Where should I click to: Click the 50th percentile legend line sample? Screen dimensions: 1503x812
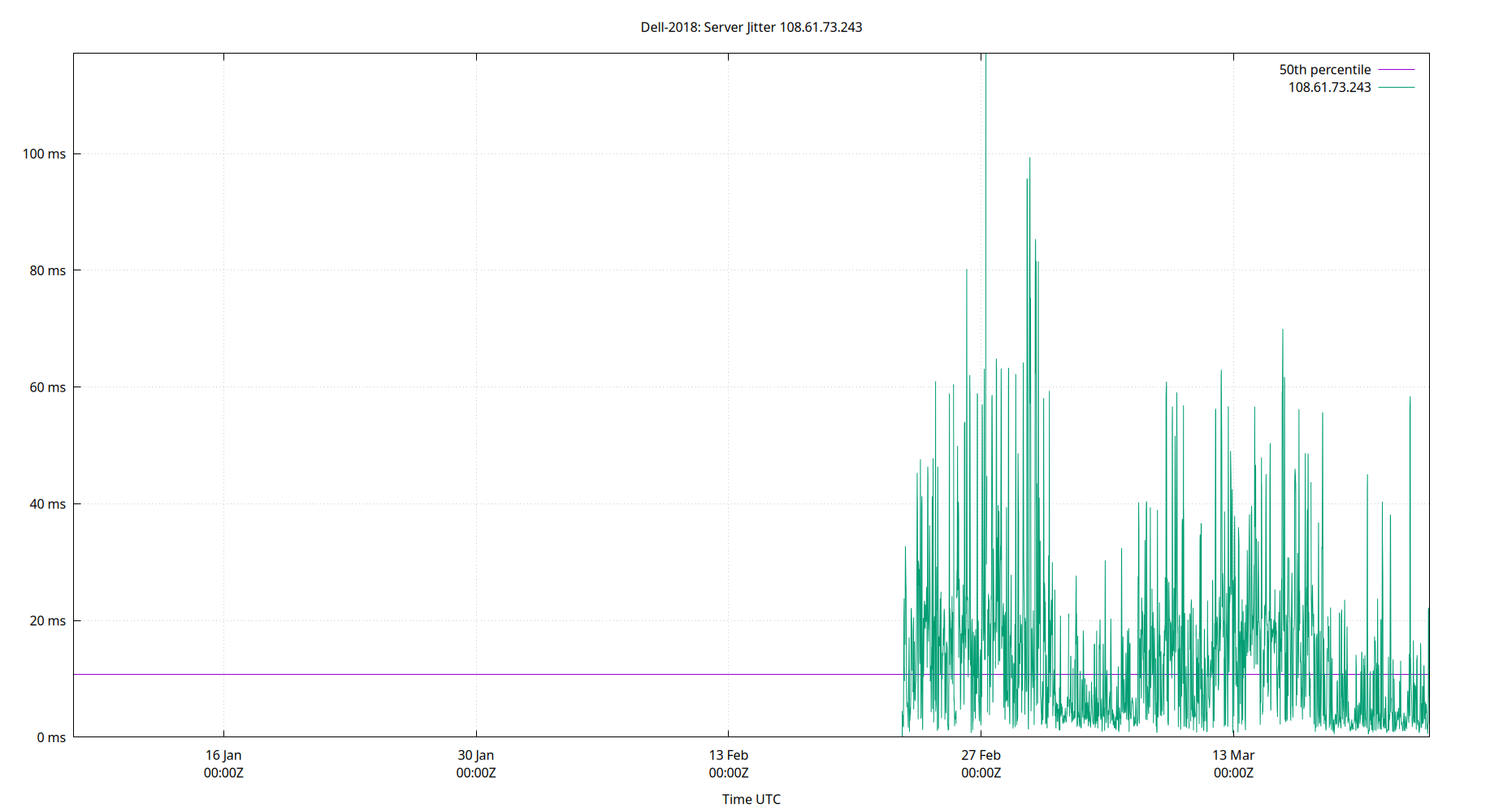1395,69
